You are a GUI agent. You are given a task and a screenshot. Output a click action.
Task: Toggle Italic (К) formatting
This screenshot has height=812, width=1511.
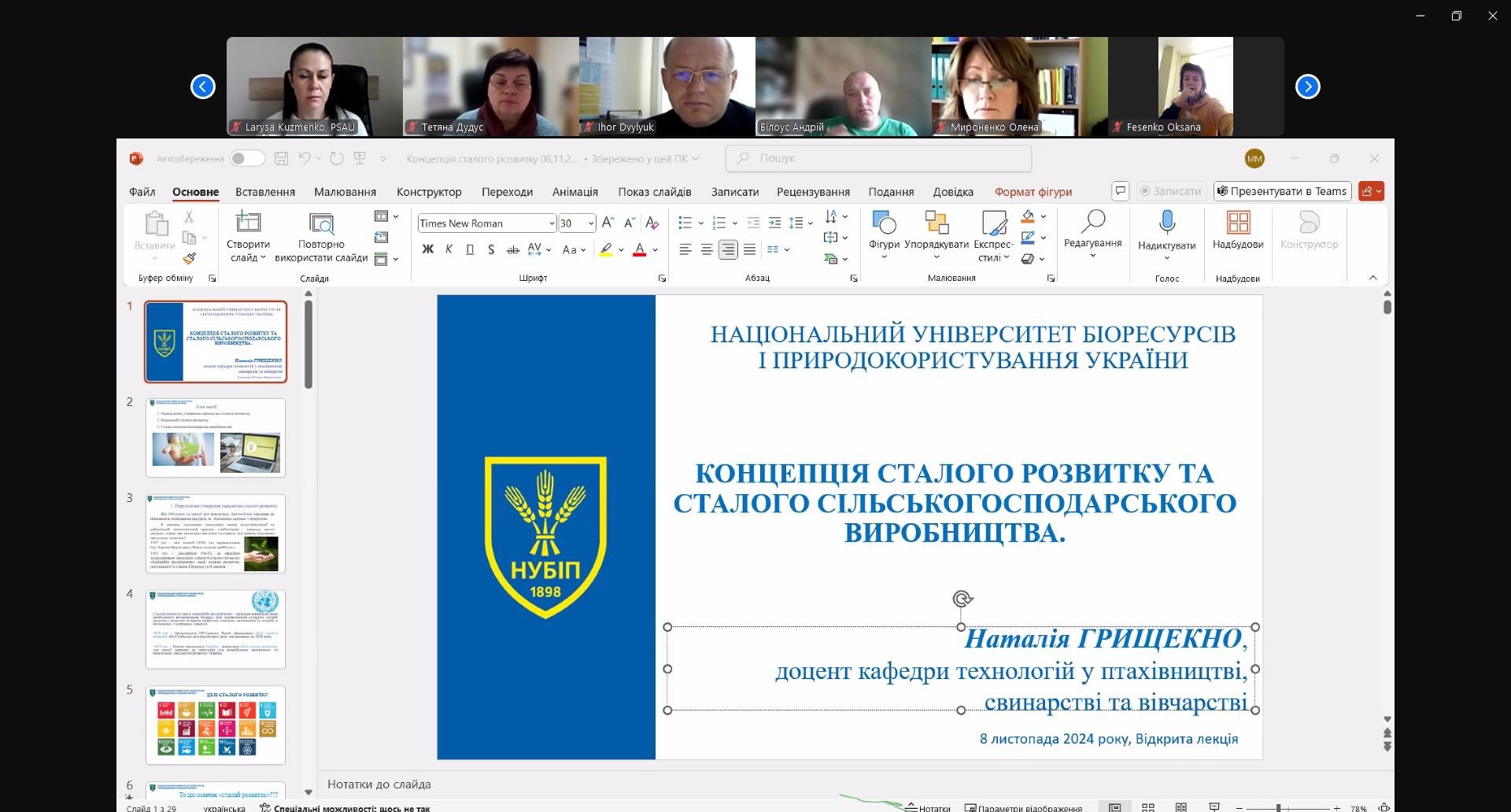(449, 249)
